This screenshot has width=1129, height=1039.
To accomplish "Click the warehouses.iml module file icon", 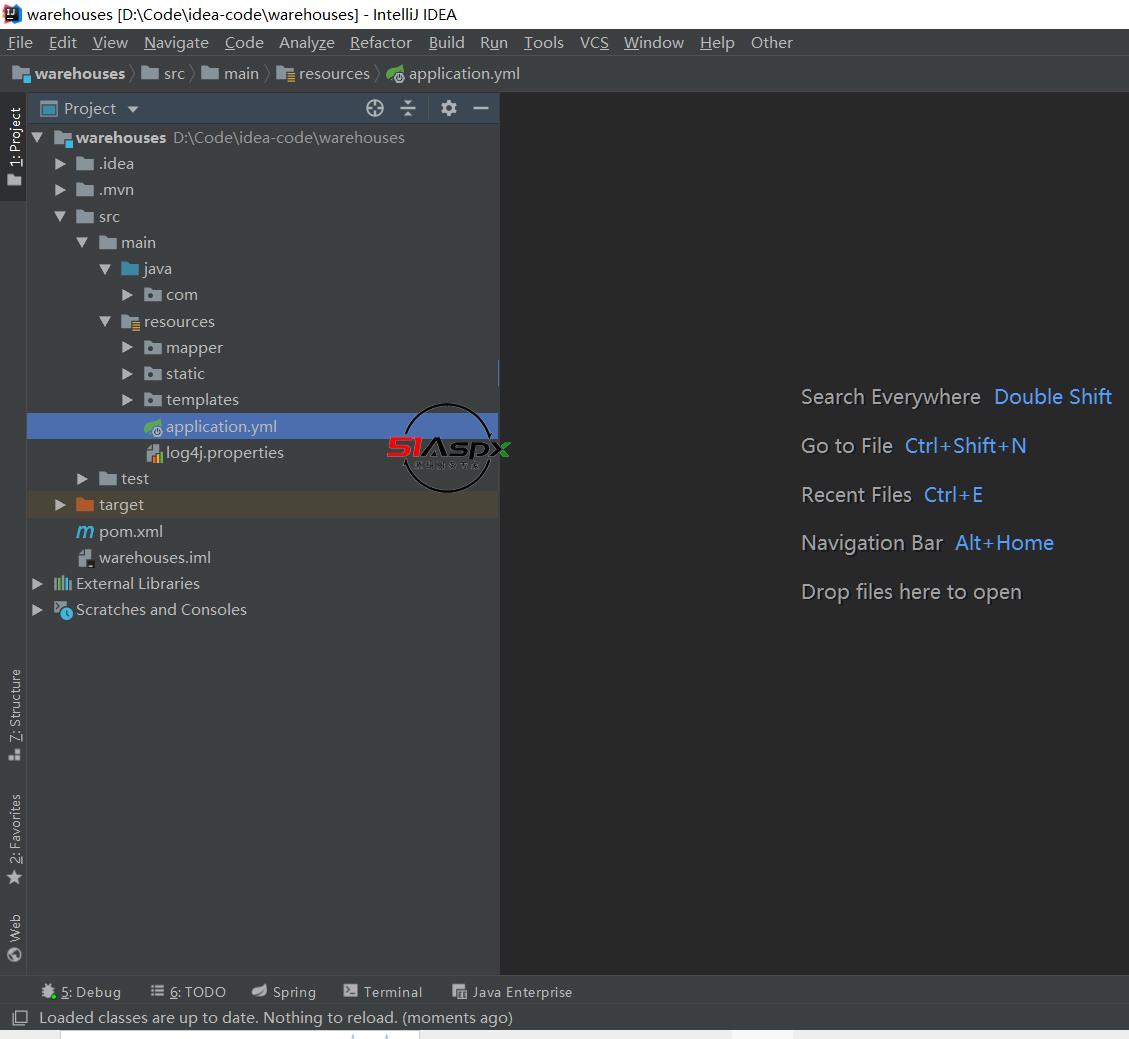I will [x=86, y=558].
